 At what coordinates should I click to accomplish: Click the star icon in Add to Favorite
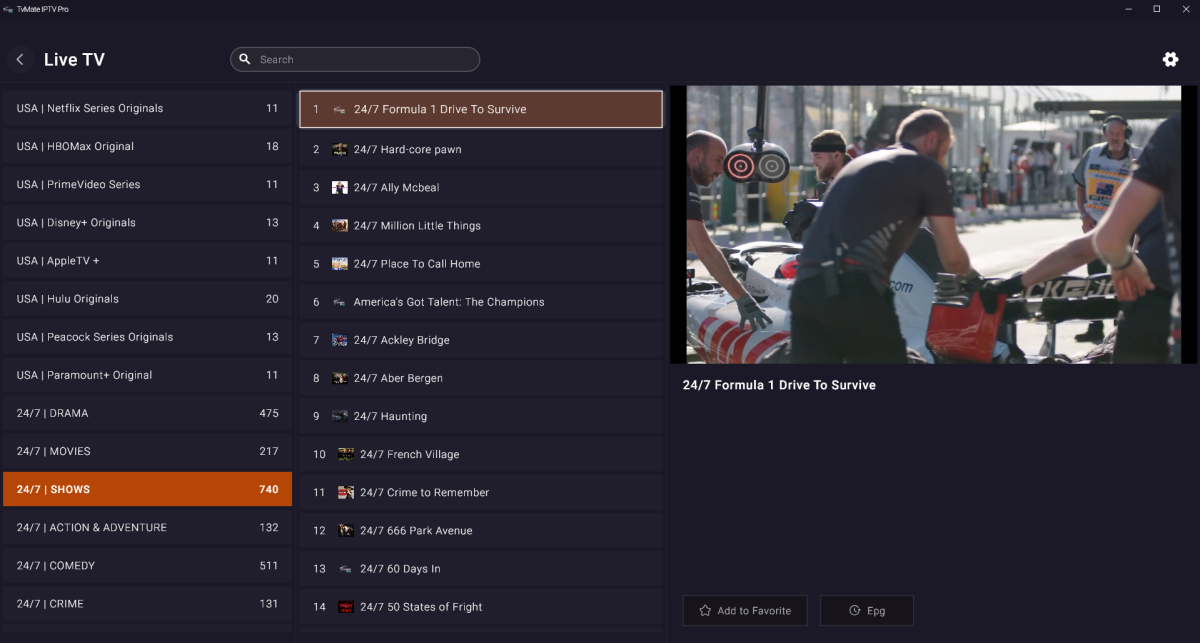pyautogui.click(x=705, y=611)
